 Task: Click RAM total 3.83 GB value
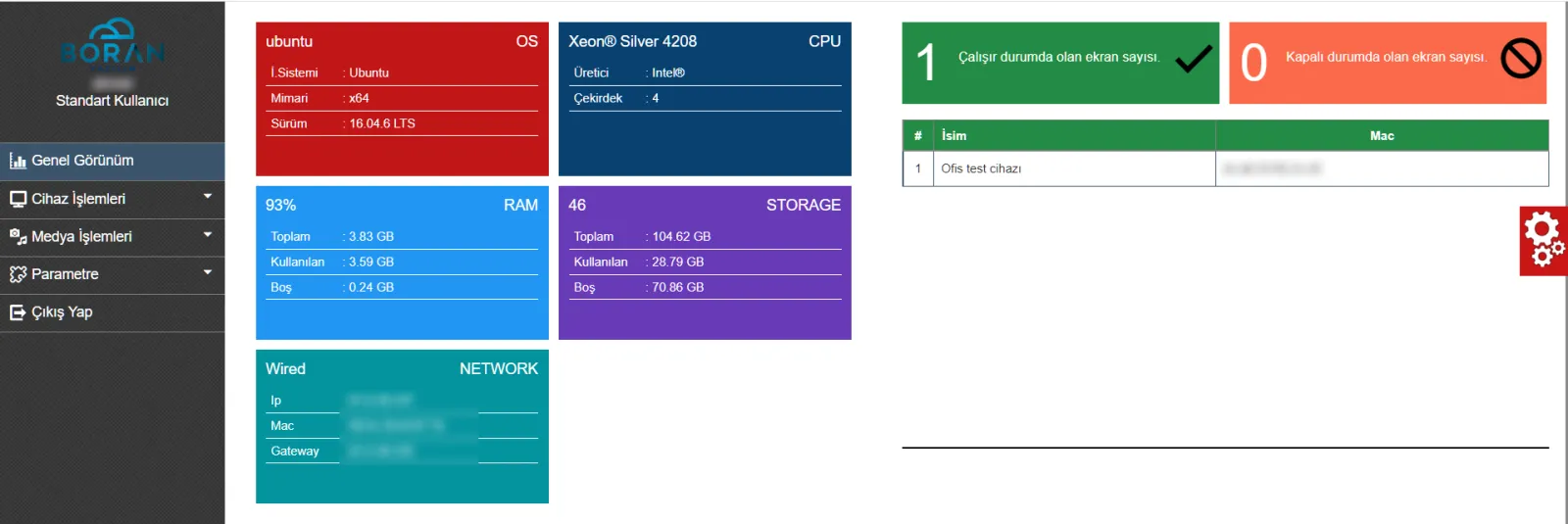coord(371,236)
